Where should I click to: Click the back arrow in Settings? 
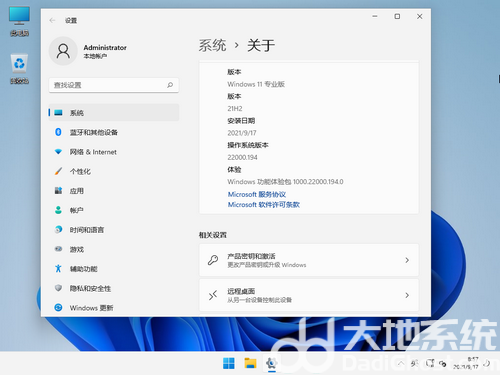[52, 20]
